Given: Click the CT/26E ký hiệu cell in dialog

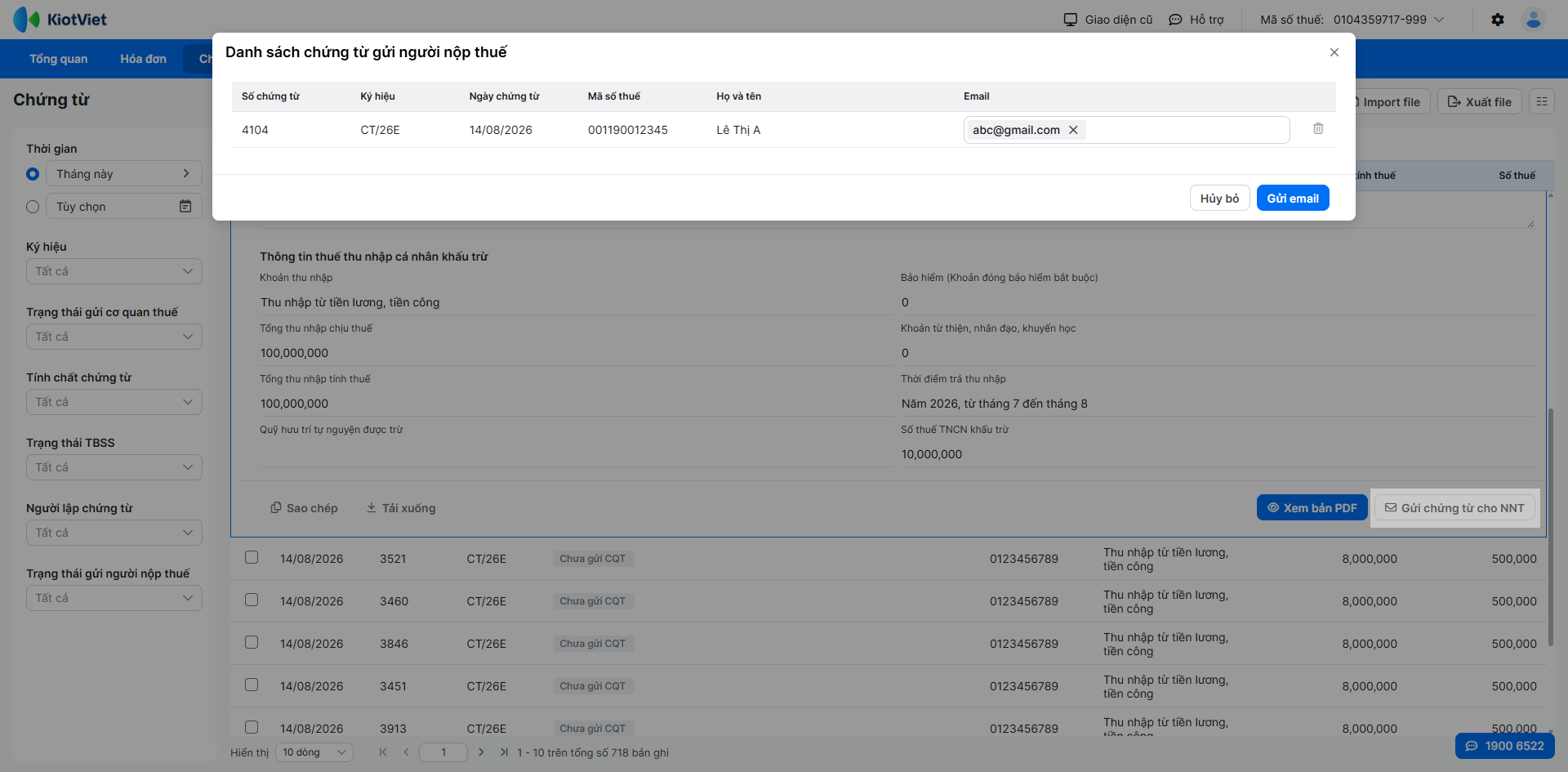Looking at the screenshot, I should tap(381, 130).
